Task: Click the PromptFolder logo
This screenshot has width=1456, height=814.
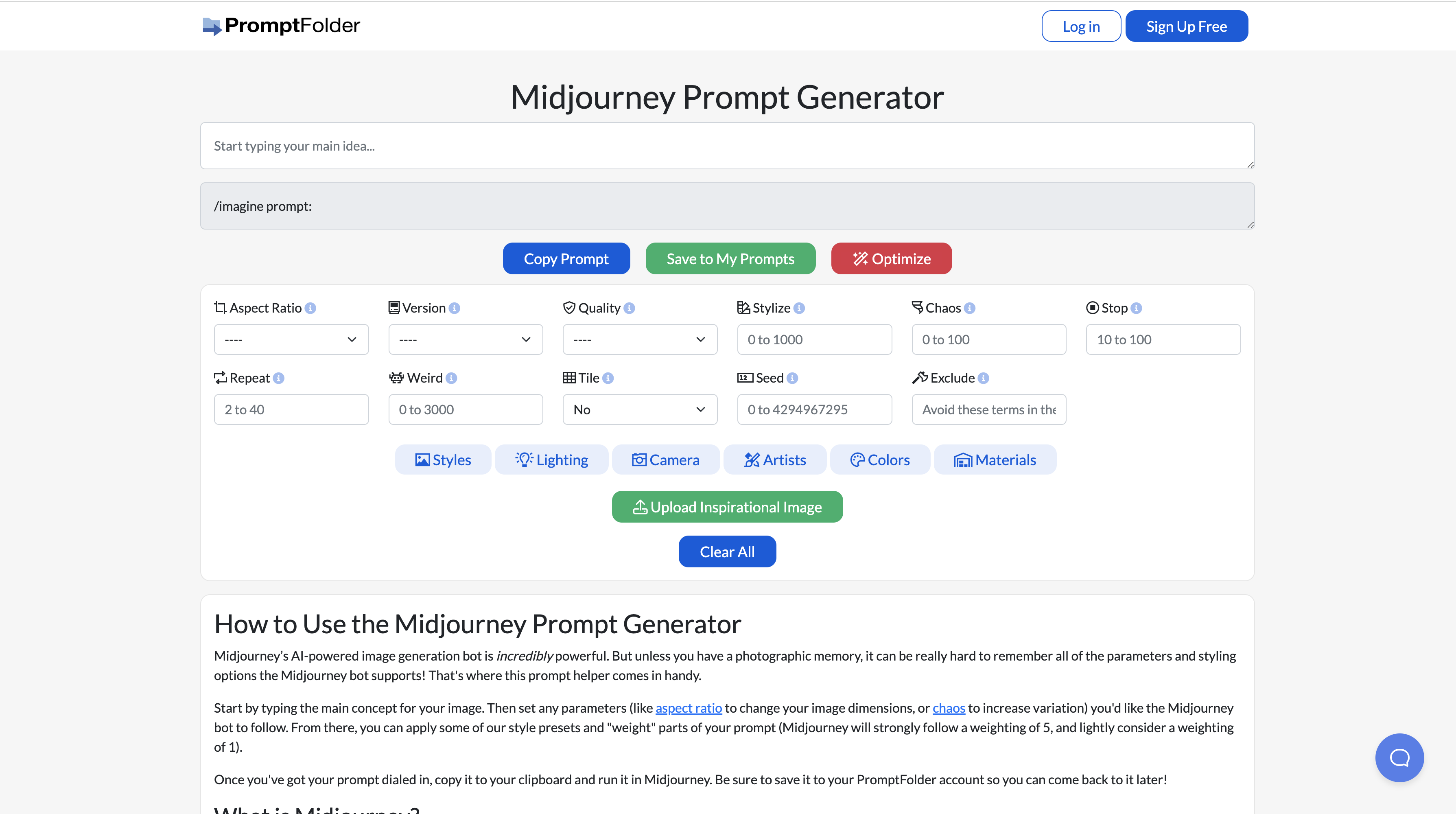Action: pos(281,25)
